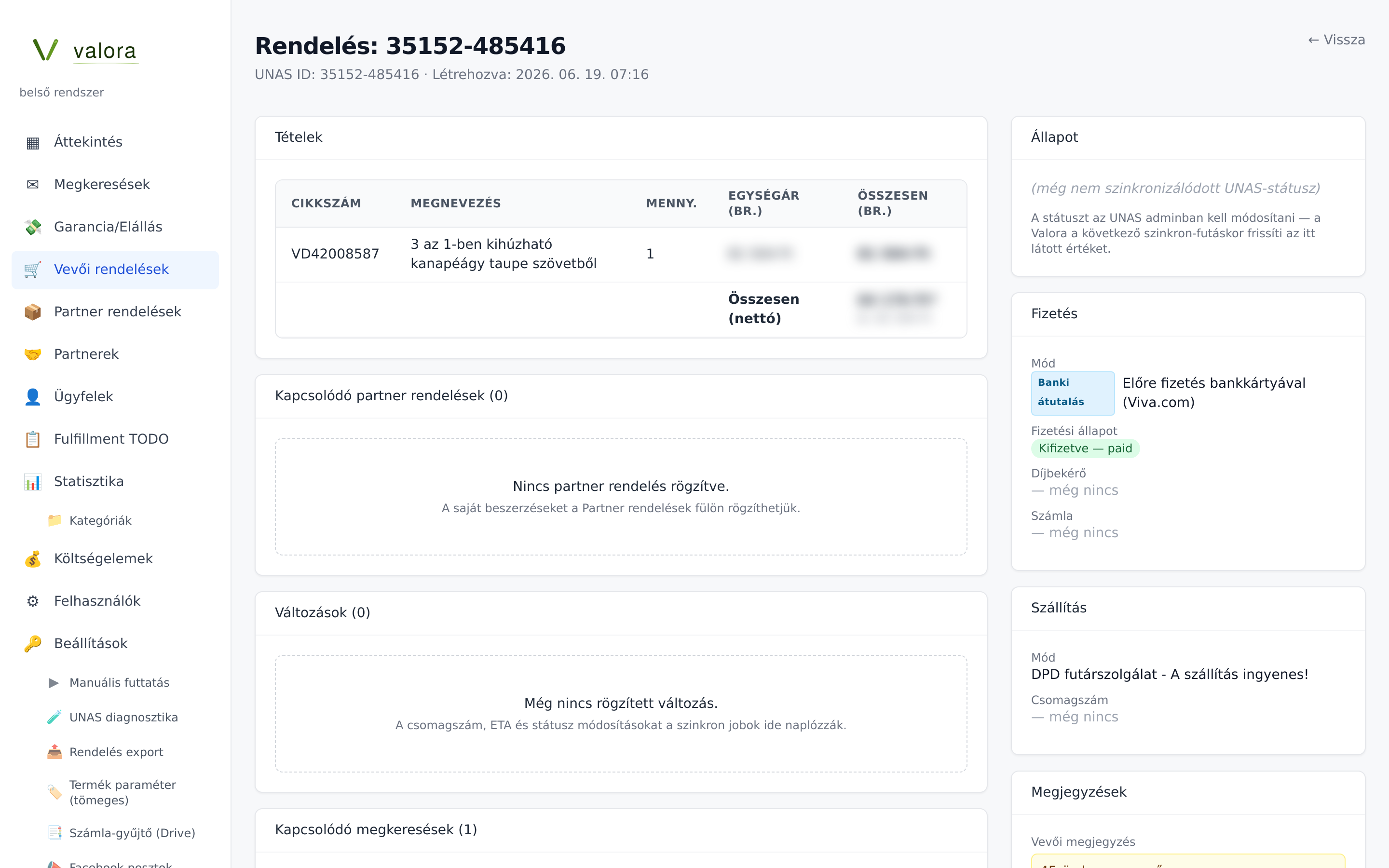The width and height of the screenshot is (1389, 868).
Task: Click the Áttekintés grid icon
Action: [x=33, y=142]
